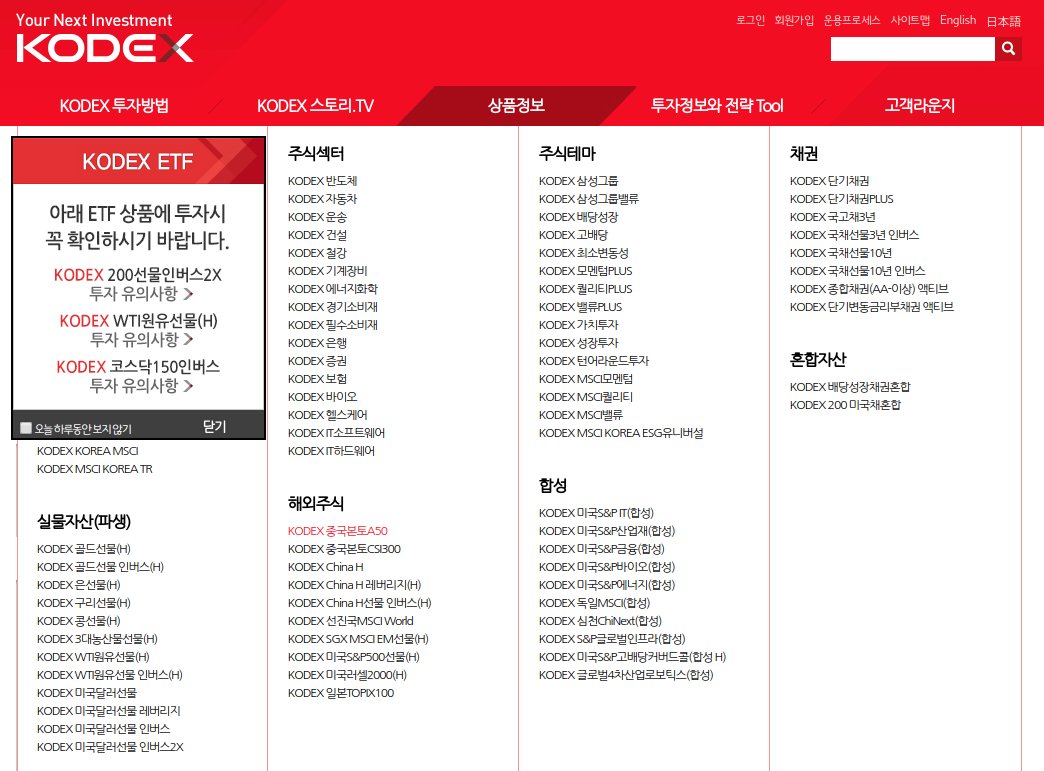Select KODEX 미국달러선물 인버스2X
Viewport: 1044px width, 771px height.
[x=110, y=746]
